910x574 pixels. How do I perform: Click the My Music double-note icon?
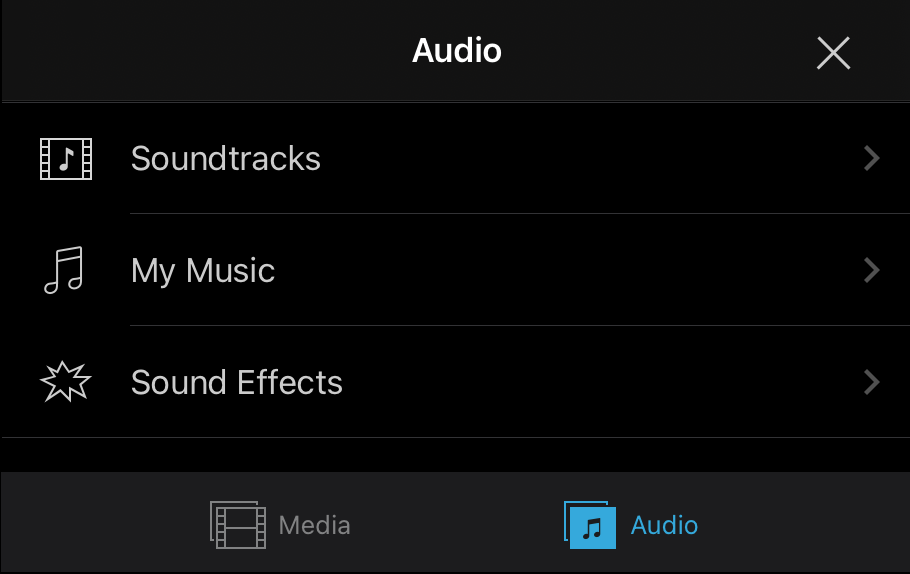pos(64,270)
